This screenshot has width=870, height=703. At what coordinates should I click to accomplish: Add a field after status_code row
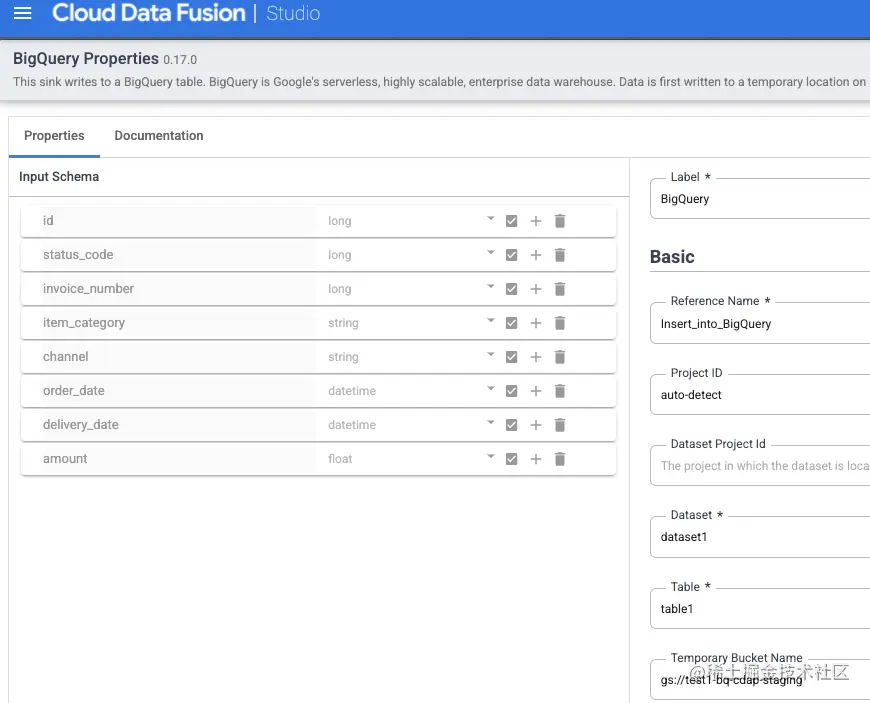point(535,255)
